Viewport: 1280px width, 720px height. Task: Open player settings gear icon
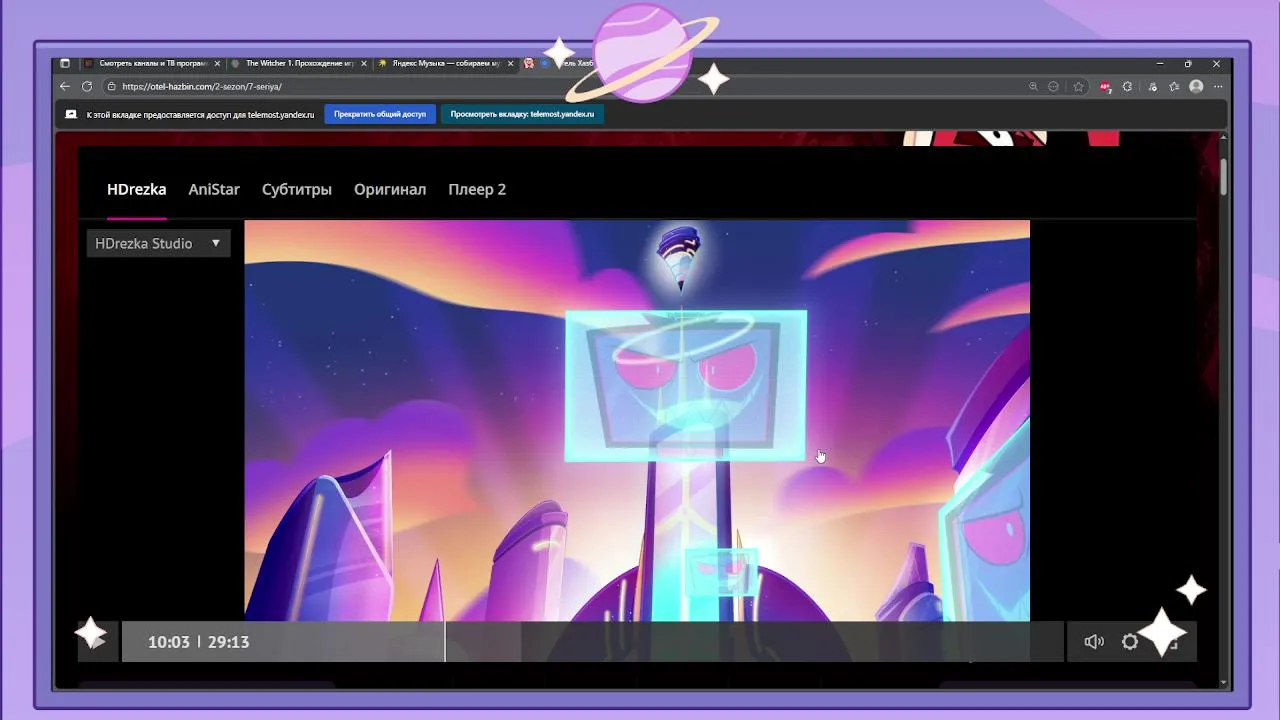tap(1130, 642)
